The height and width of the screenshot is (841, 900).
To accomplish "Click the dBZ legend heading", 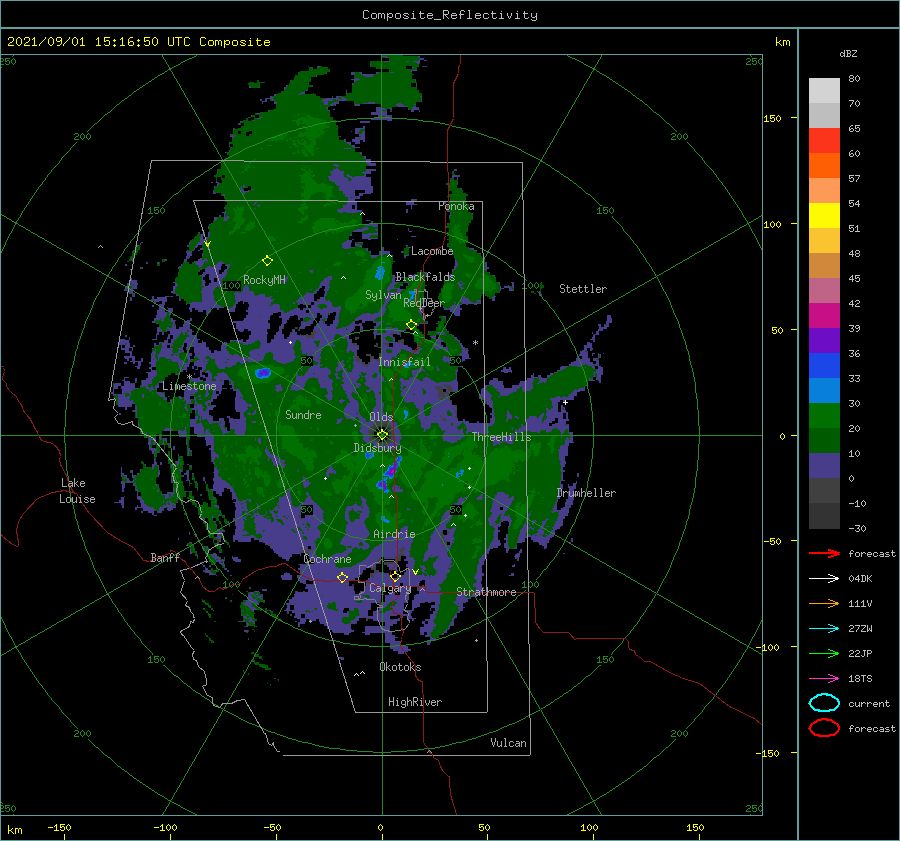I will pyautogui.click(x=848, y=53).
